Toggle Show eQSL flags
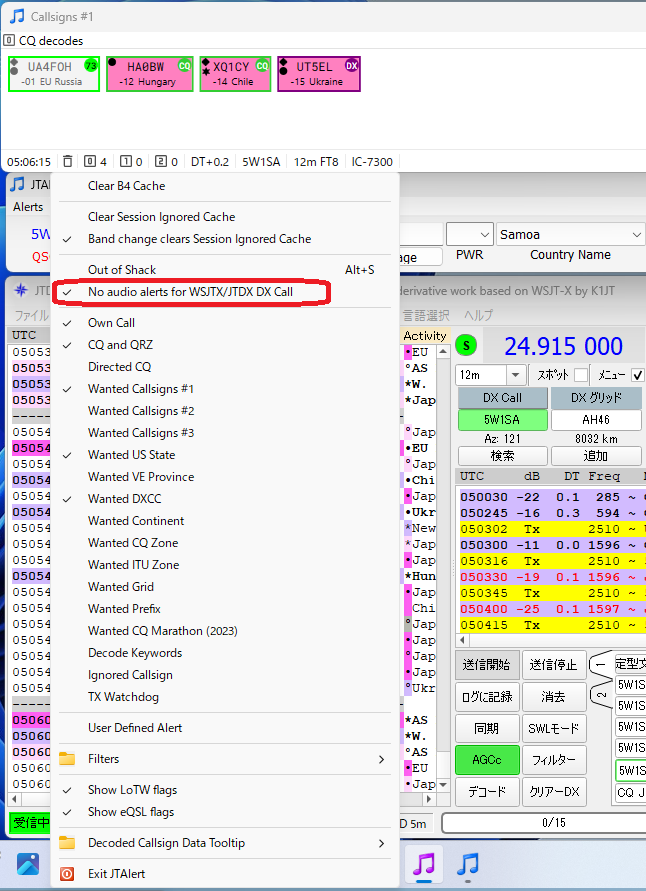 [x=225, y=812]
